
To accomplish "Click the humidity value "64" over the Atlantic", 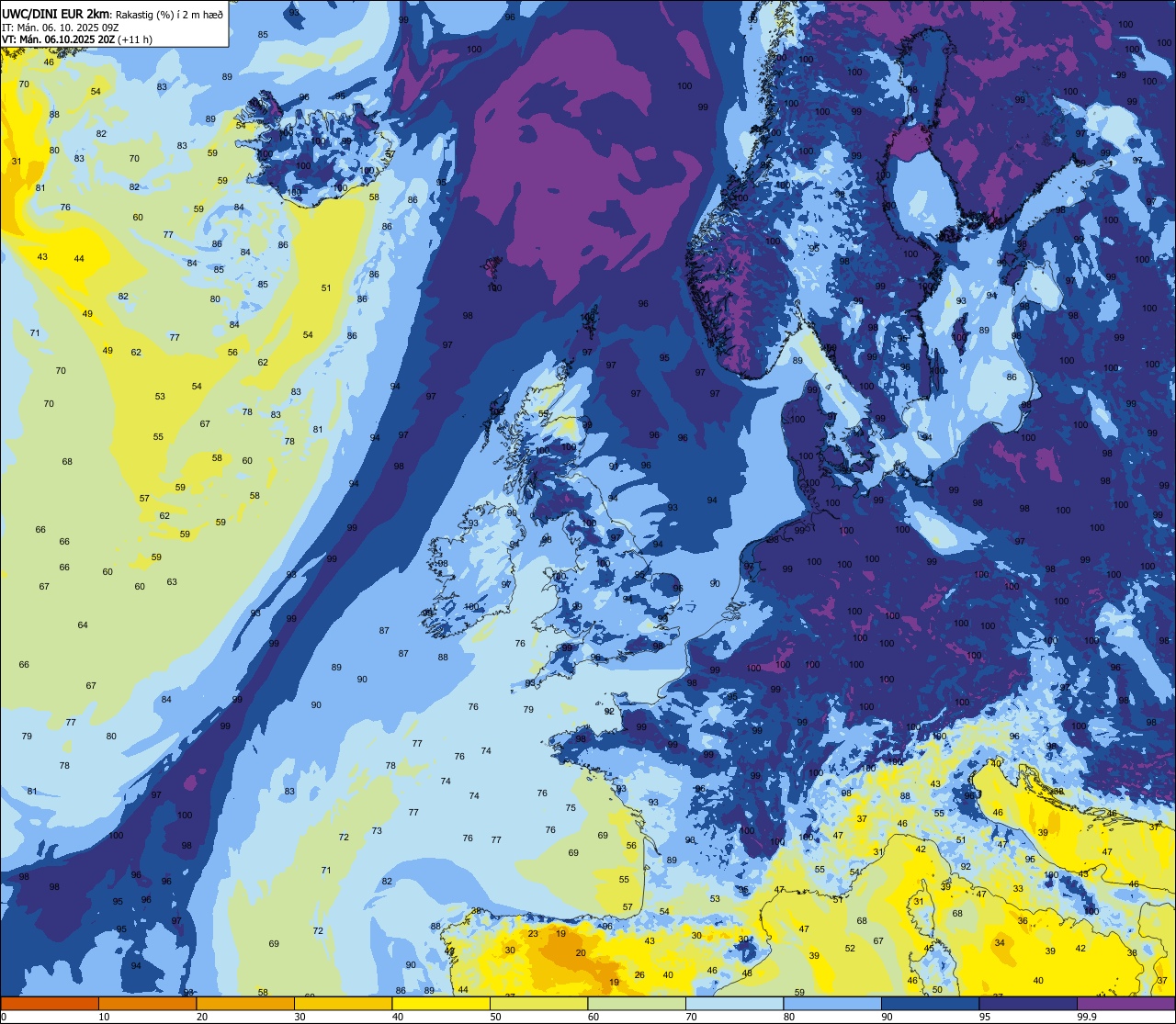I will (83, 625).
